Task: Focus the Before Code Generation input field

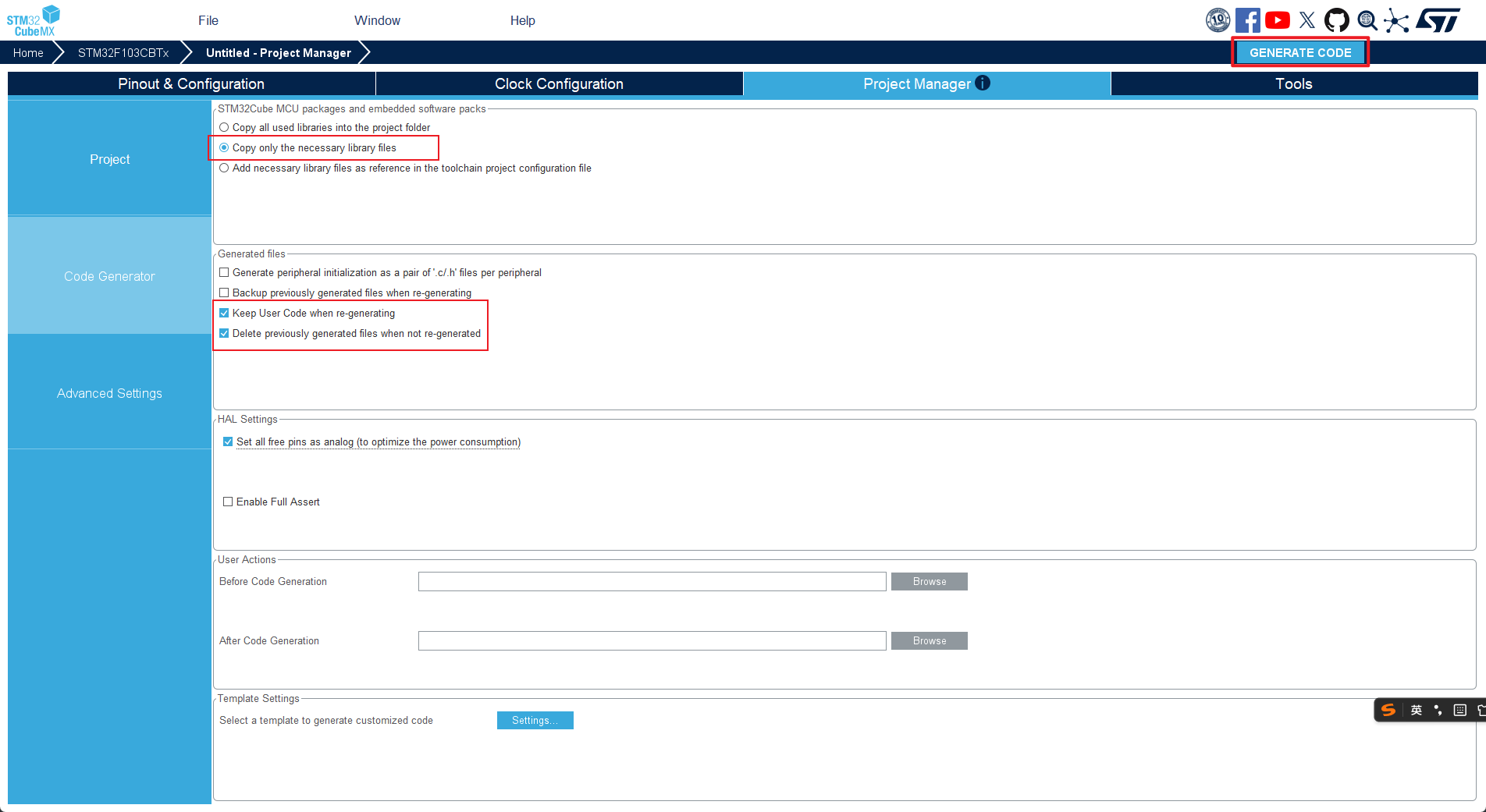Action: point(652,581)
